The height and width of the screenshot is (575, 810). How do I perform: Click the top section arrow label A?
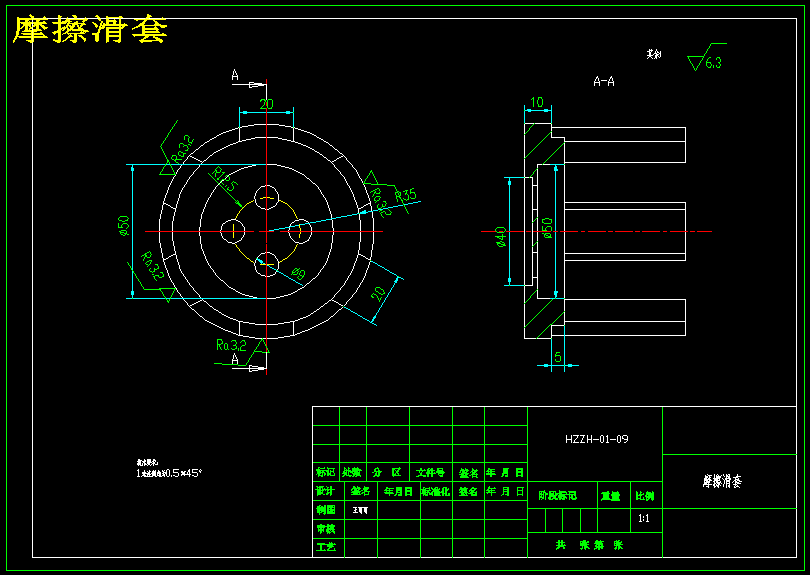235,76
